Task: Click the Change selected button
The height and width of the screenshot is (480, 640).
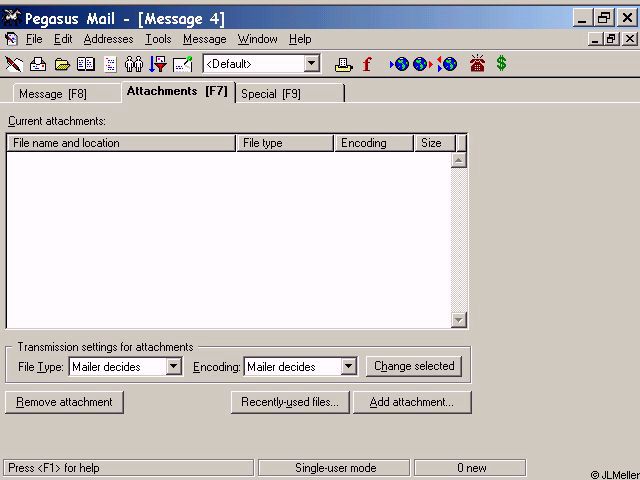Action: pyautogui.click(x=414, y=366)
